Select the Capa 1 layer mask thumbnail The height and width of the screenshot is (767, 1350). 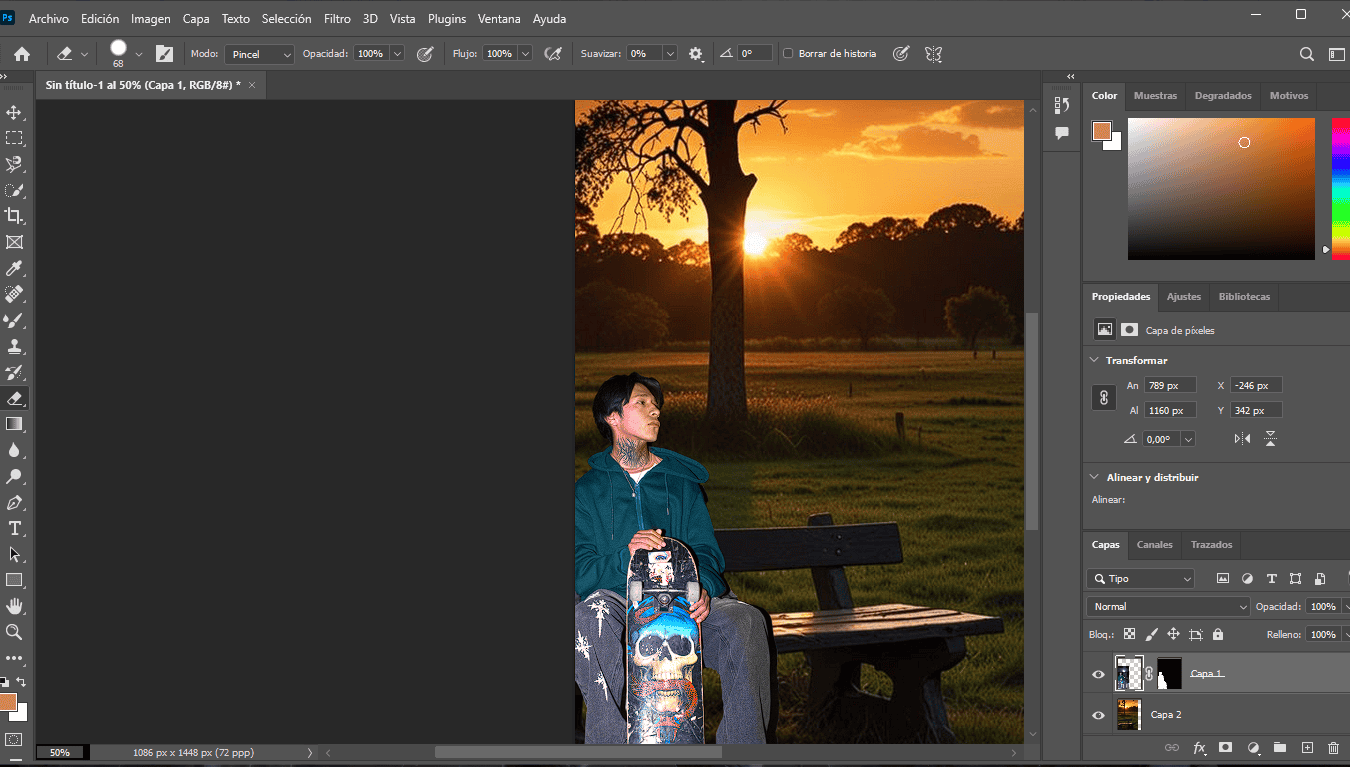tap(1169, 674)
